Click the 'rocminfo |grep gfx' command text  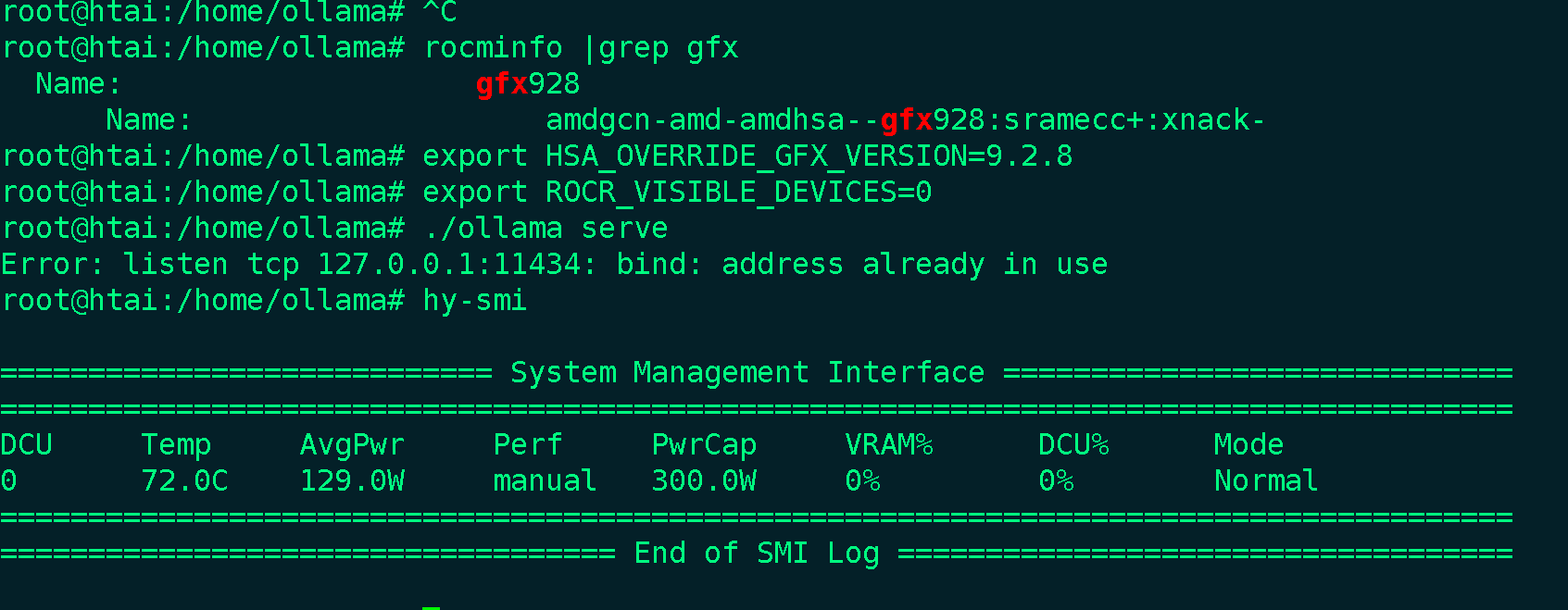(x=581, y=48)
